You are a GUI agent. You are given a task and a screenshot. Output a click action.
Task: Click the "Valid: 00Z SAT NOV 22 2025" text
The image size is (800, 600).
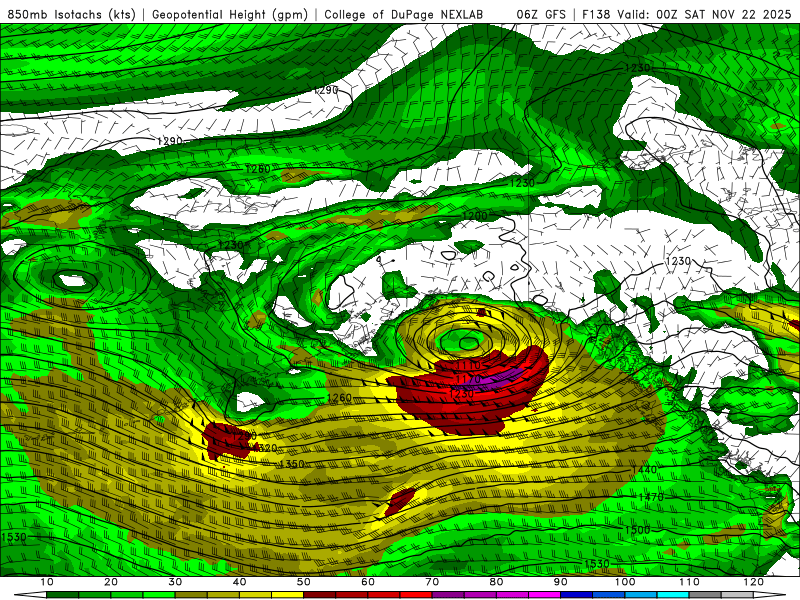pos(705,15)
